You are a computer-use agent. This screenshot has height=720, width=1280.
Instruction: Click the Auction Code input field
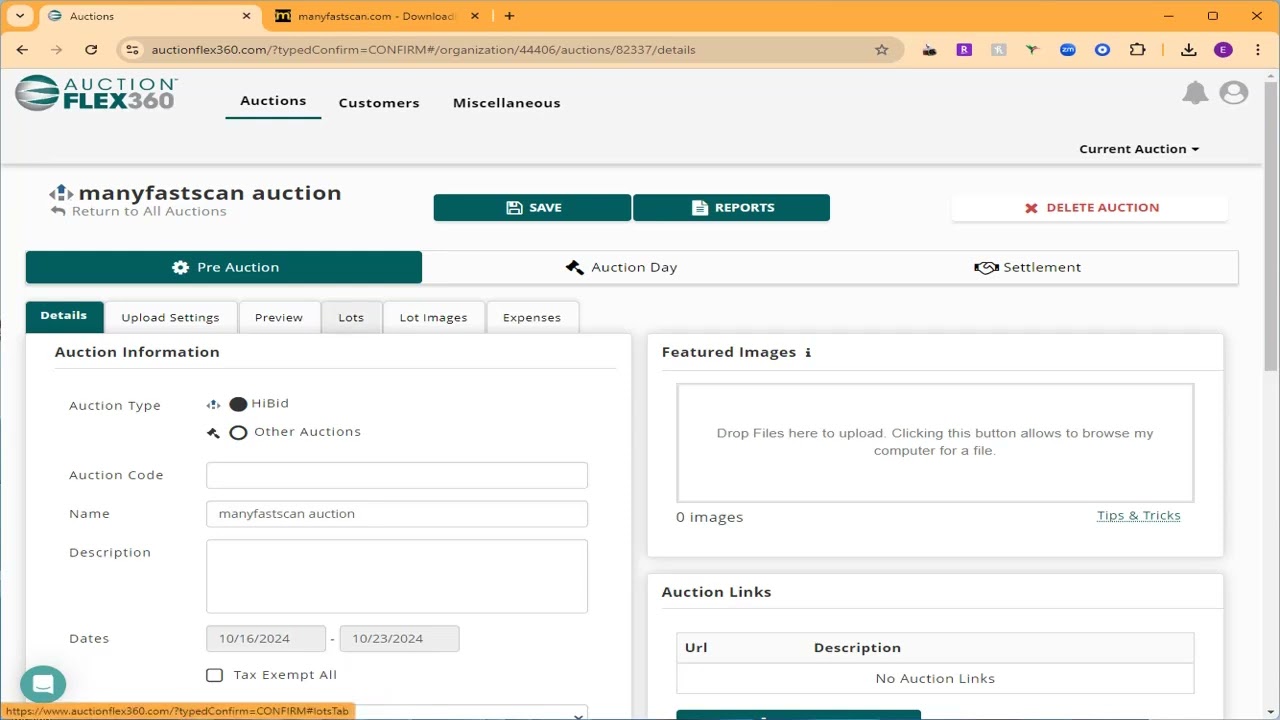click(x=397, y=475)
